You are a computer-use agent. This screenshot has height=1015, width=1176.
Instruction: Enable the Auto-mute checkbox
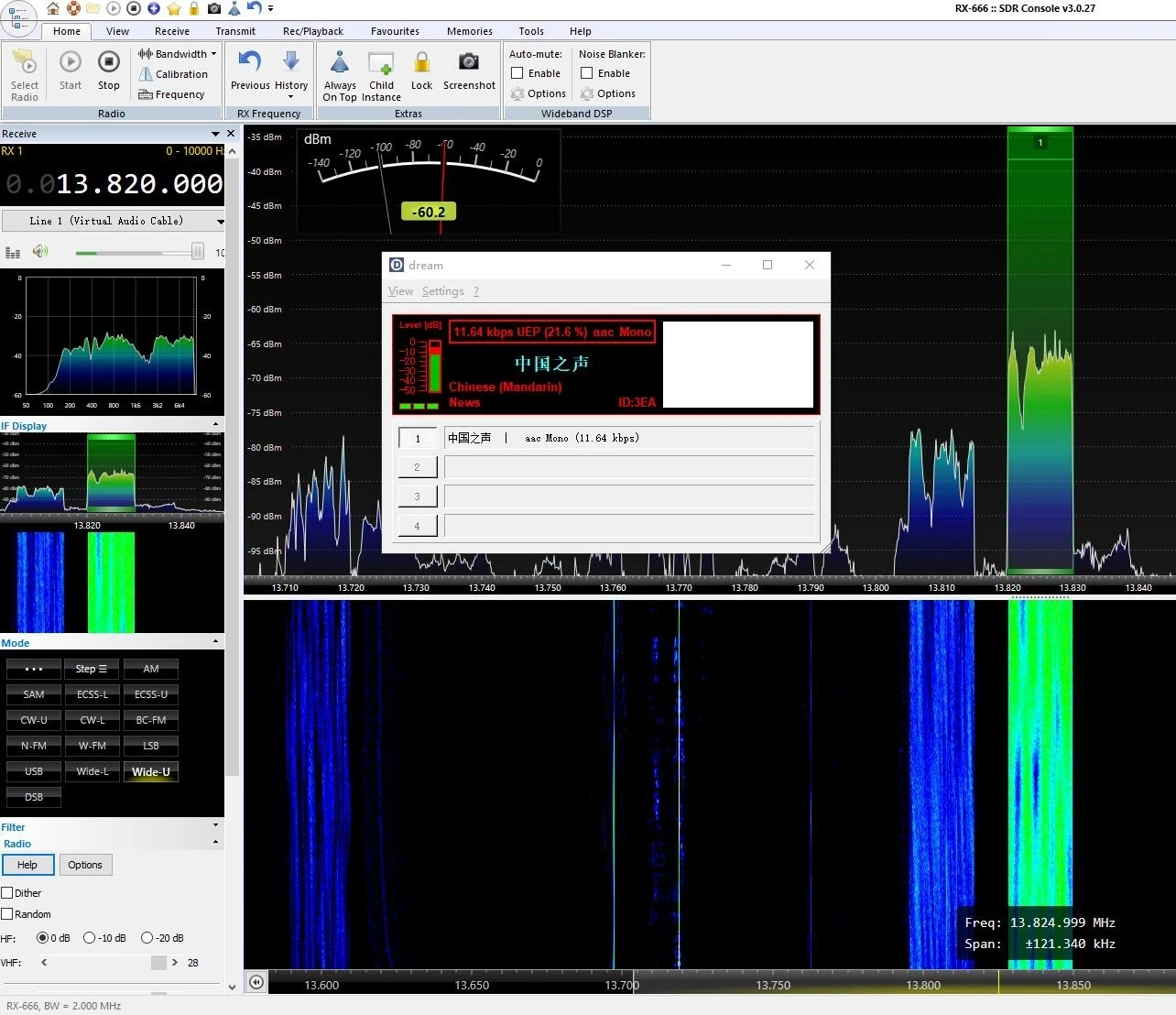517,73
